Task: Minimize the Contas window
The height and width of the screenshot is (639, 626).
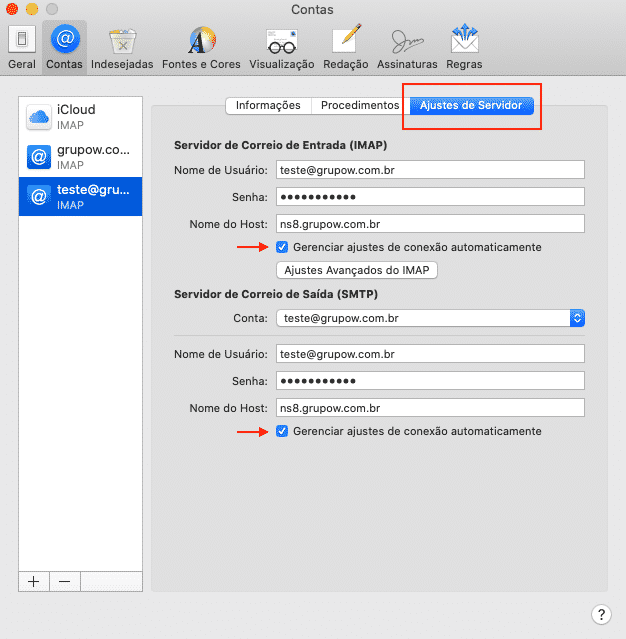Action: [x=32, y=9]
